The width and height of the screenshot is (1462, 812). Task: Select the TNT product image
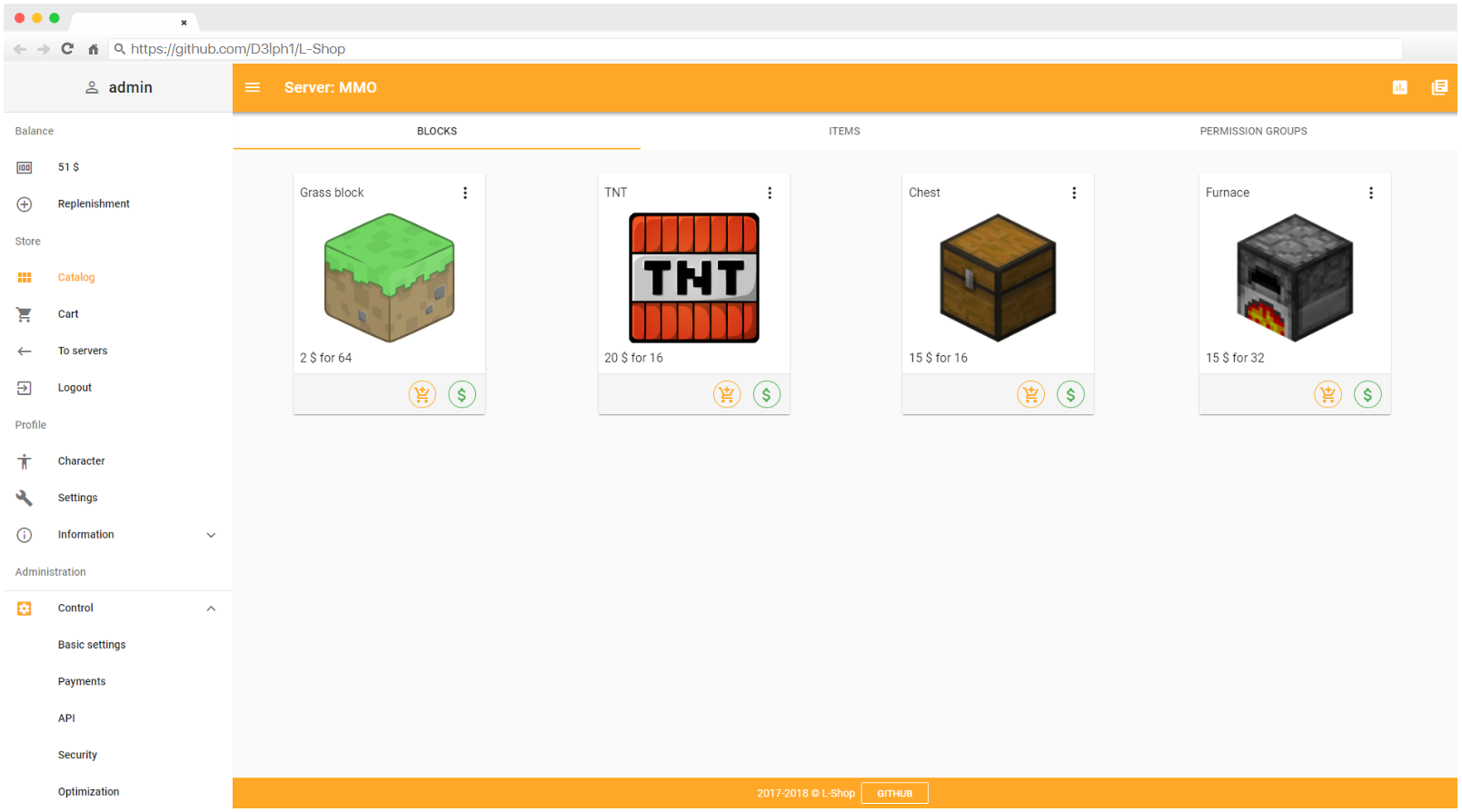click(694, 278)
